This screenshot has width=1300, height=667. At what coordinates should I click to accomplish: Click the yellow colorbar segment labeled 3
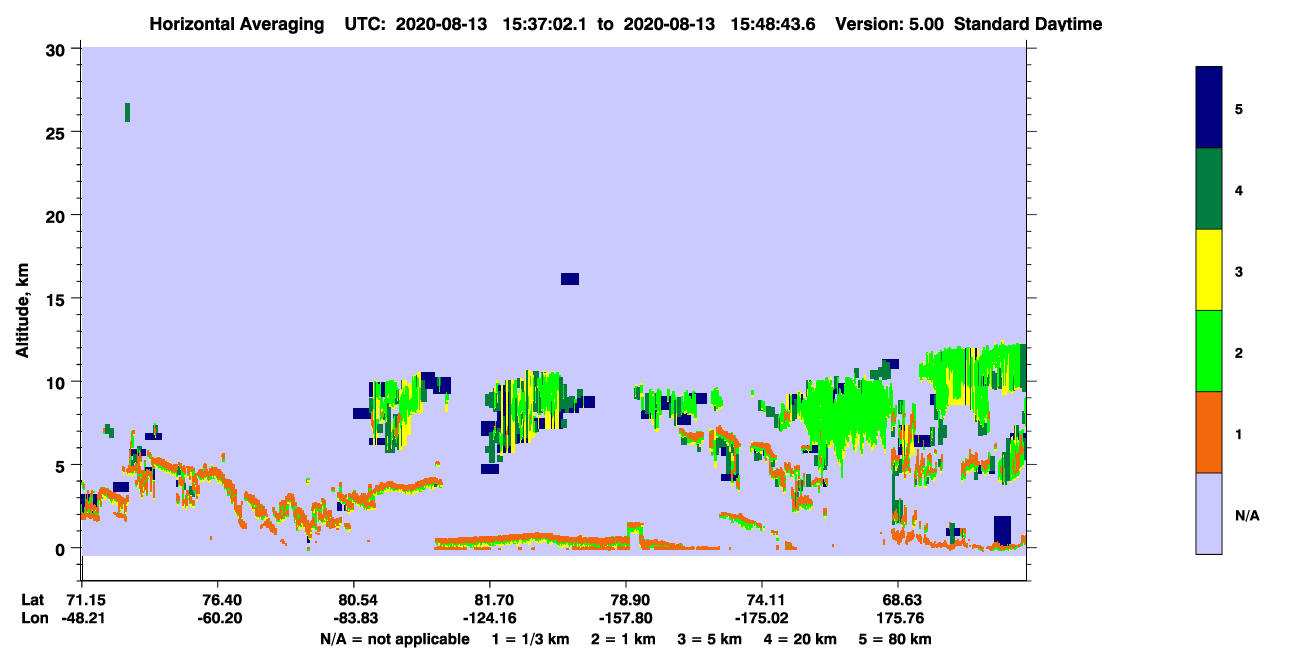pyautogui.click(x=1209, y=270)
